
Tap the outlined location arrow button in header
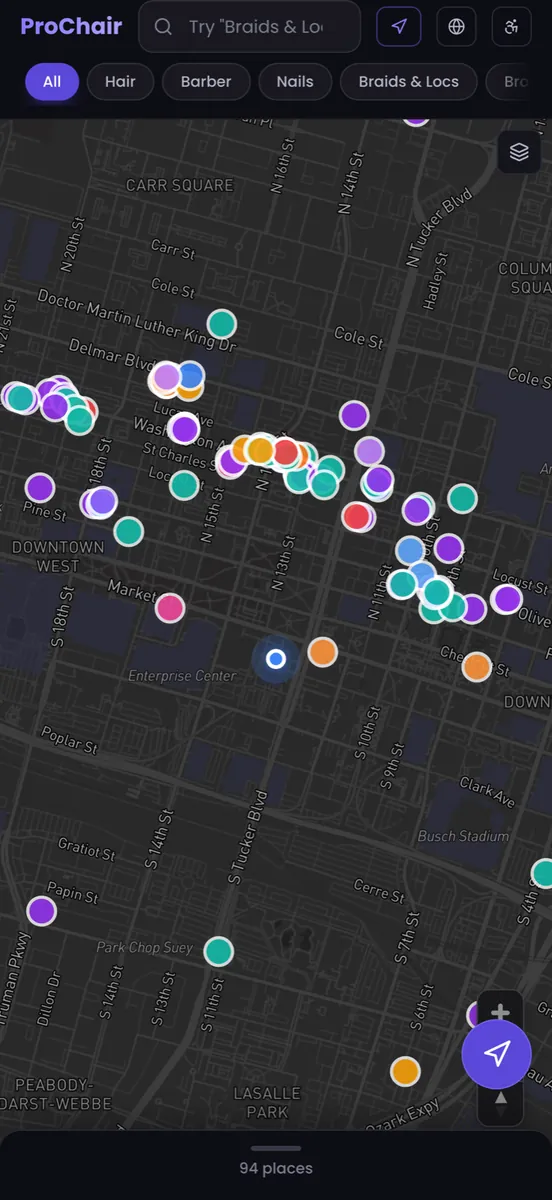click(x=399, y=26)
